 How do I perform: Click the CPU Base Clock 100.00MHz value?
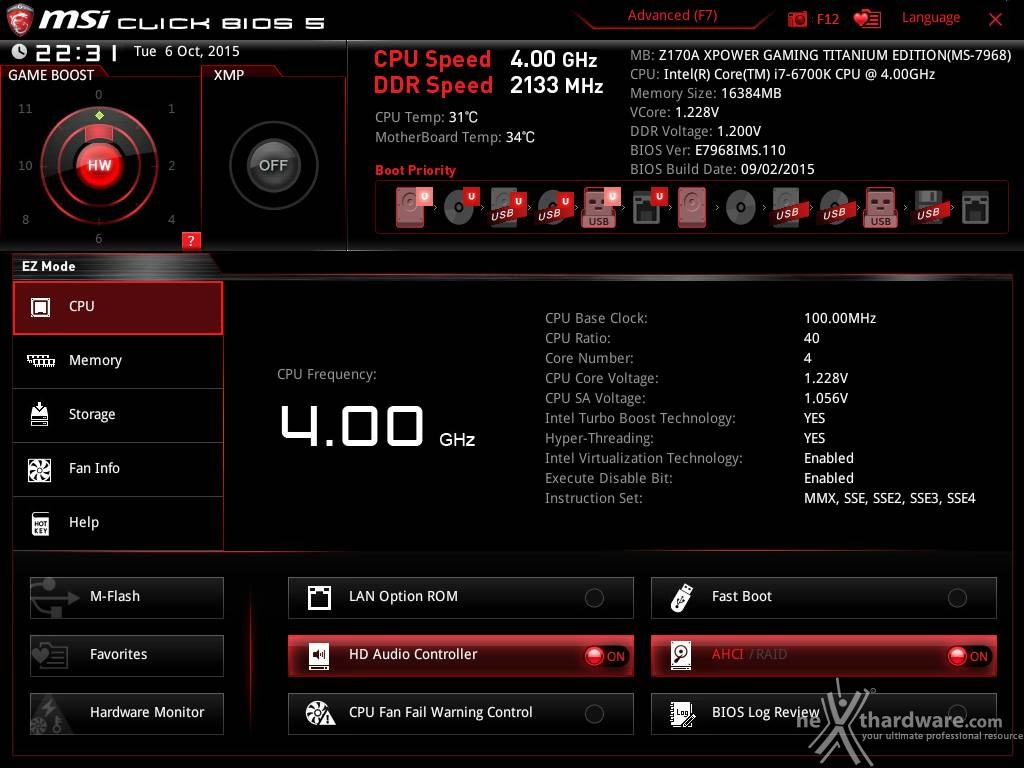[x=840, y=318]
